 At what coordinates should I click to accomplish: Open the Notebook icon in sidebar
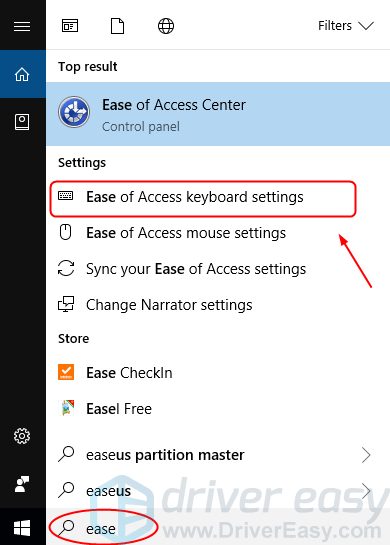(x=22, y=122)
